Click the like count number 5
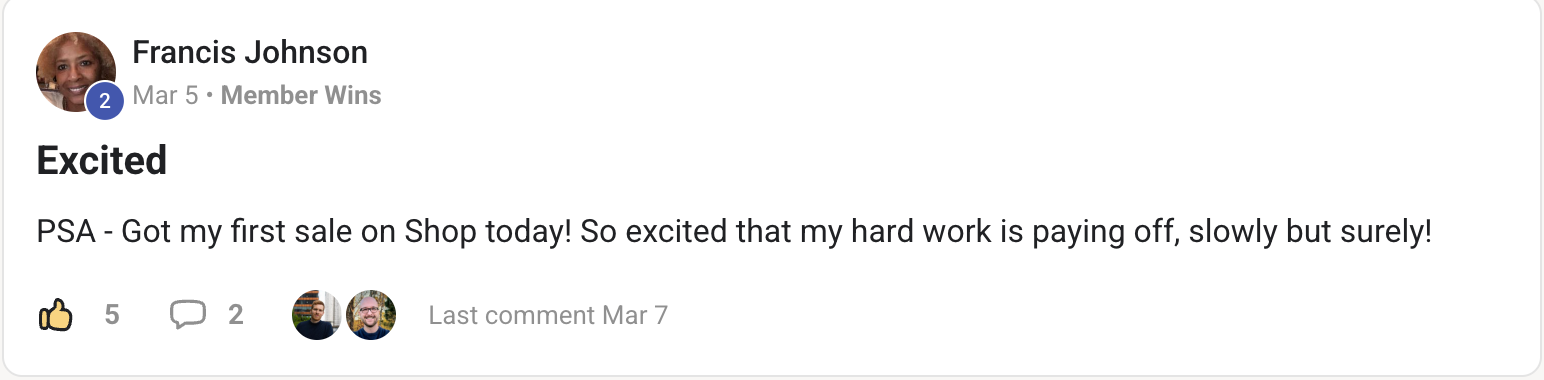 112,316
